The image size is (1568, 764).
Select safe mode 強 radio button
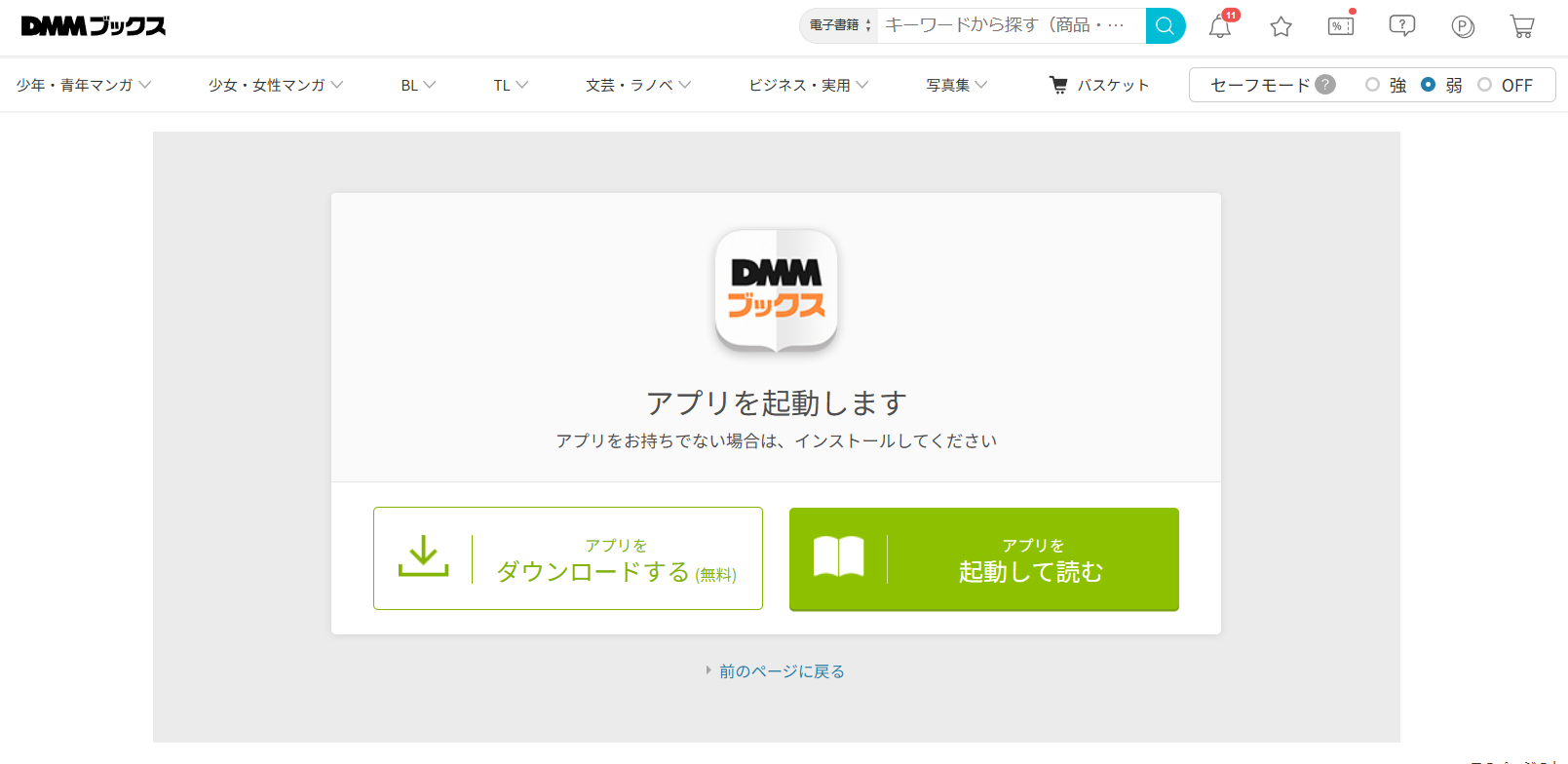coord(1372,85)
